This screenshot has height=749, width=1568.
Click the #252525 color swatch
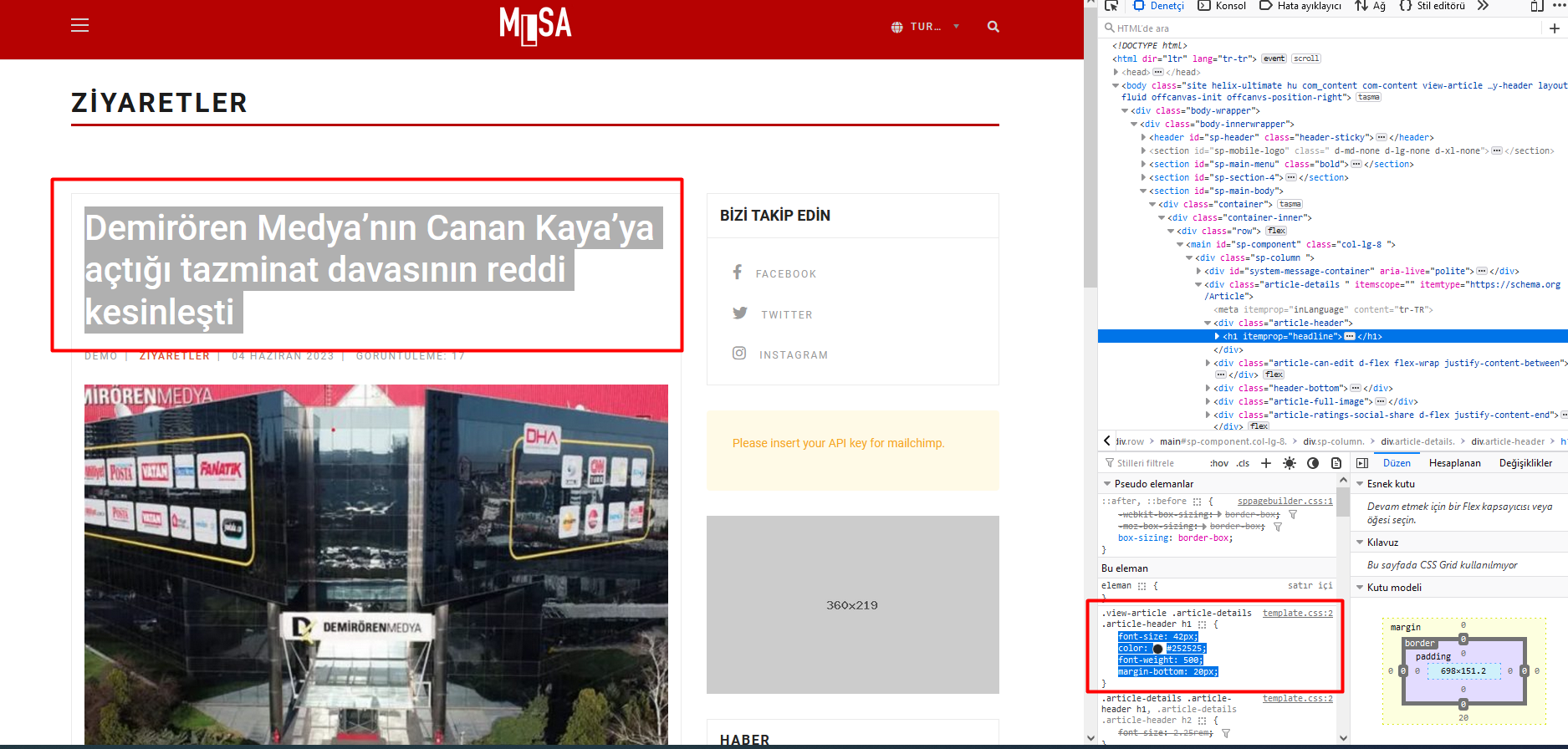coord(1157,649)
